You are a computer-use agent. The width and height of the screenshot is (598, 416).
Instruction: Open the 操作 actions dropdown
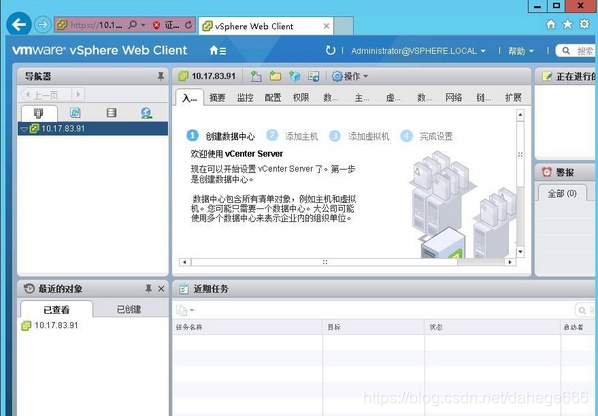click(x=350, y=76)
